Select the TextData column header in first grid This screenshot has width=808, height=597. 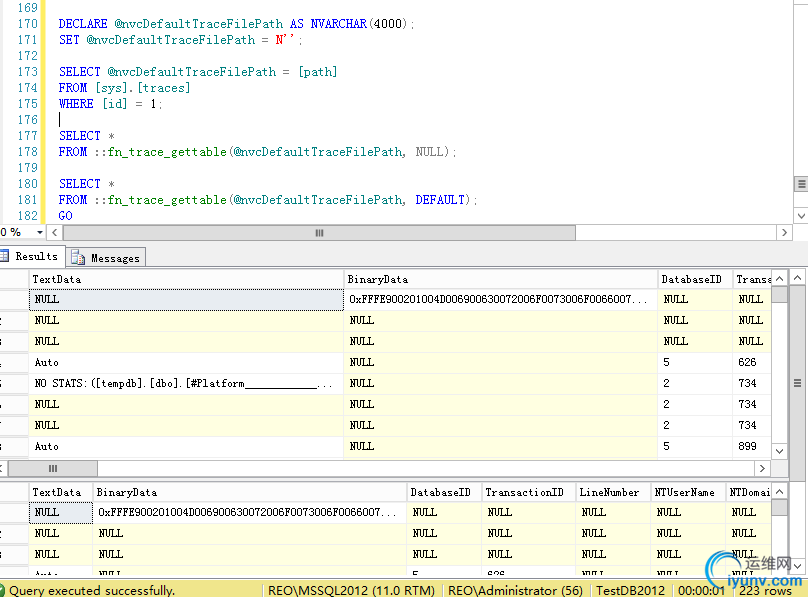coord(186,279)
